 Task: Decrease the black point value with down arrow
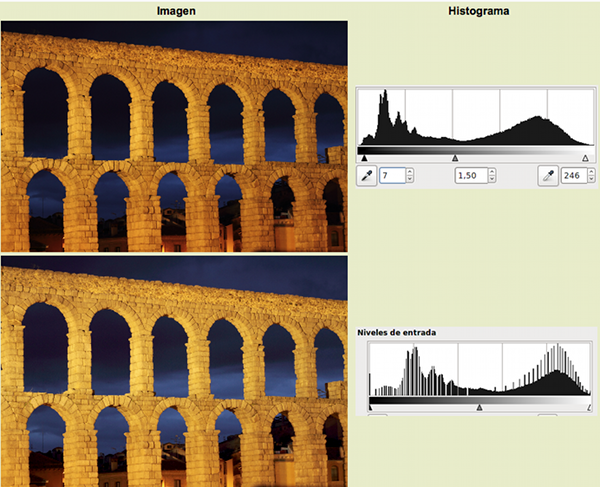pyautogui.click(x=410, y=179)
